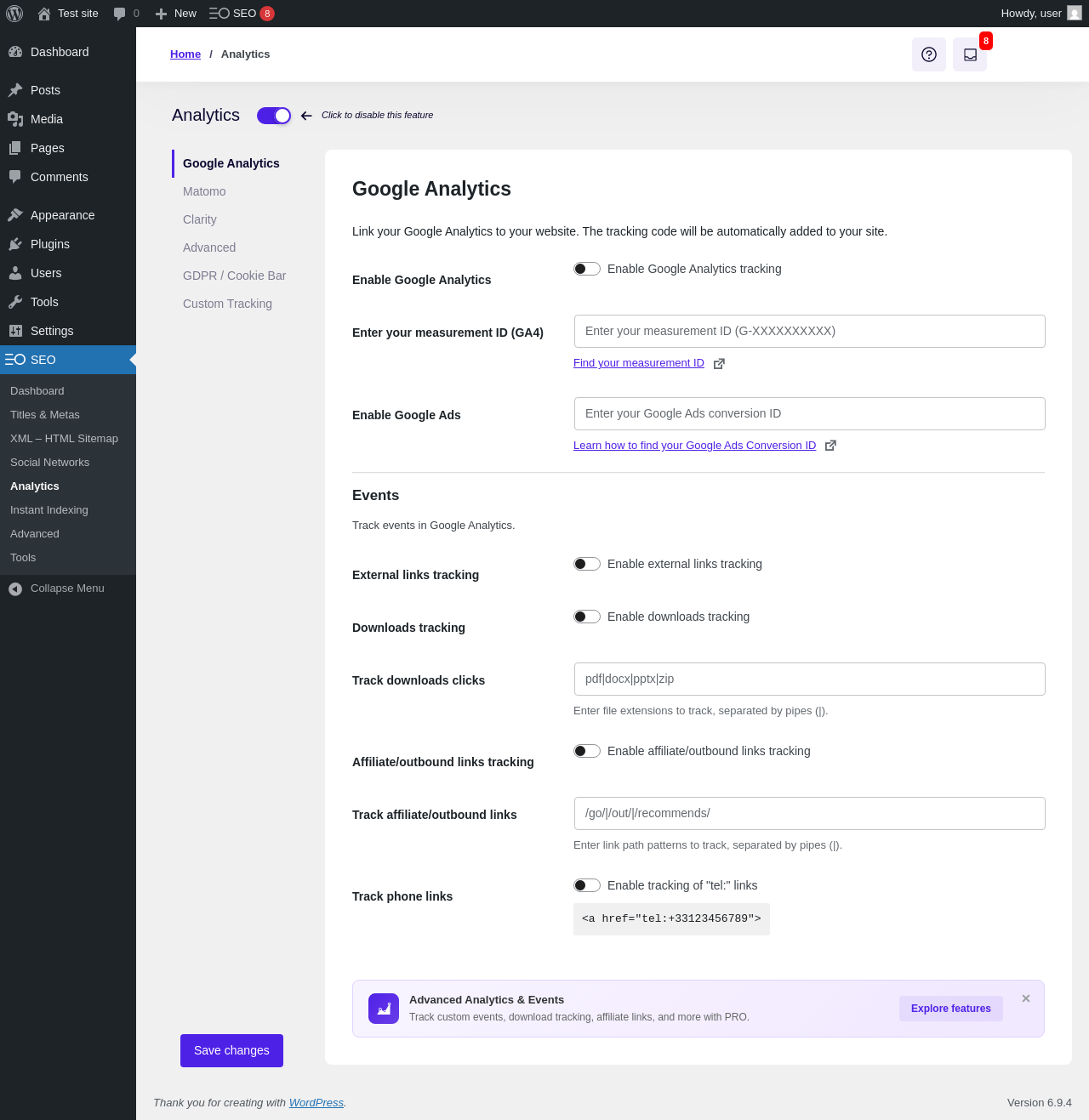1089x1120 pixels.
Task: Click the Settings sliders icon
Action: (15, 331)
